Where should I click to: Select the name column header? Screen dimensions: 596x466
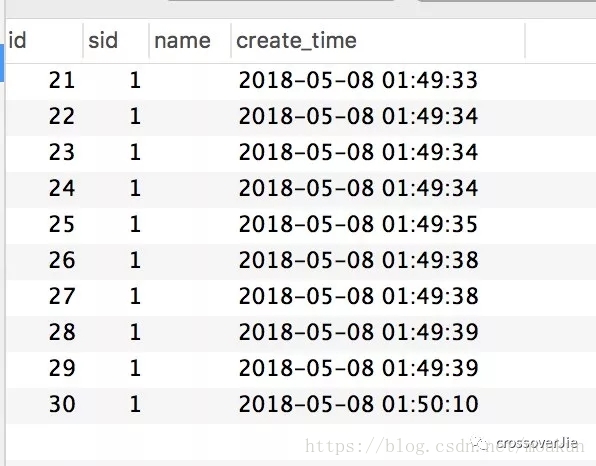tap(190, 41)
